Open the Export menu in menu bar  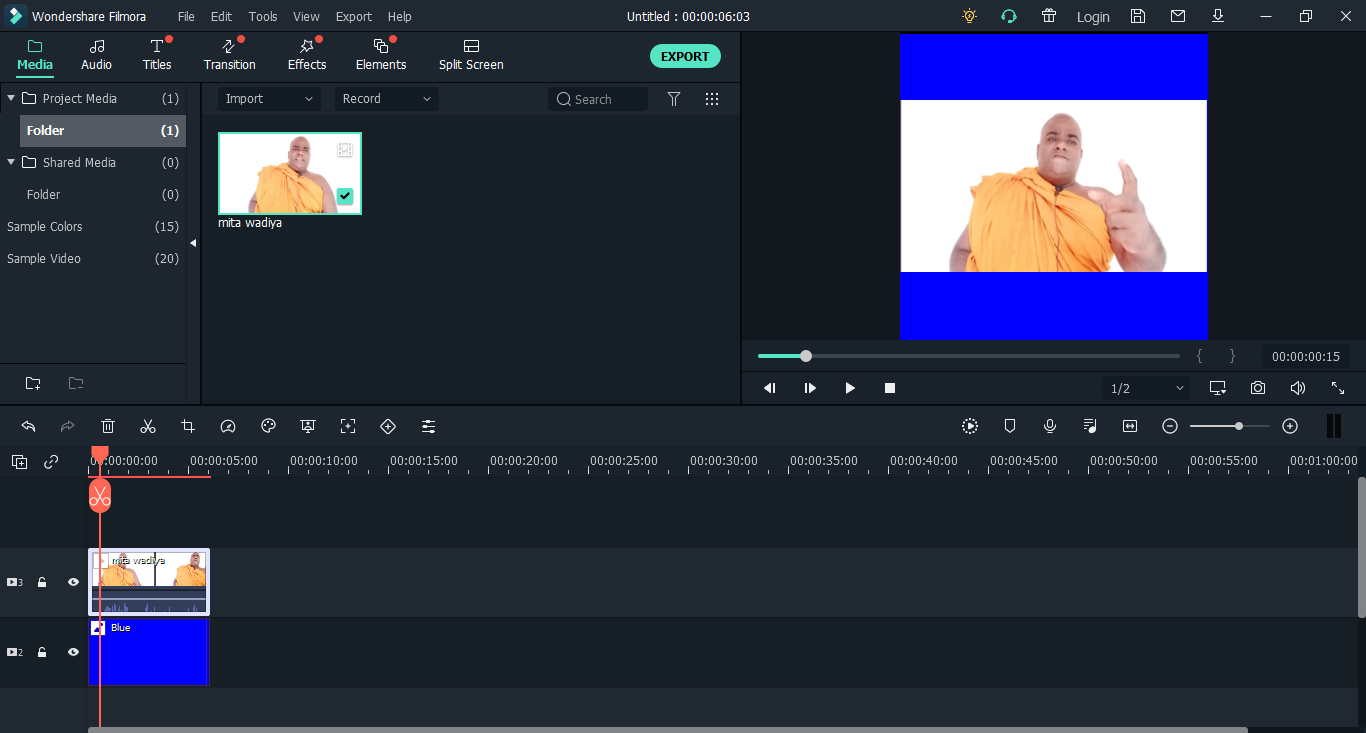click(353, 16)
